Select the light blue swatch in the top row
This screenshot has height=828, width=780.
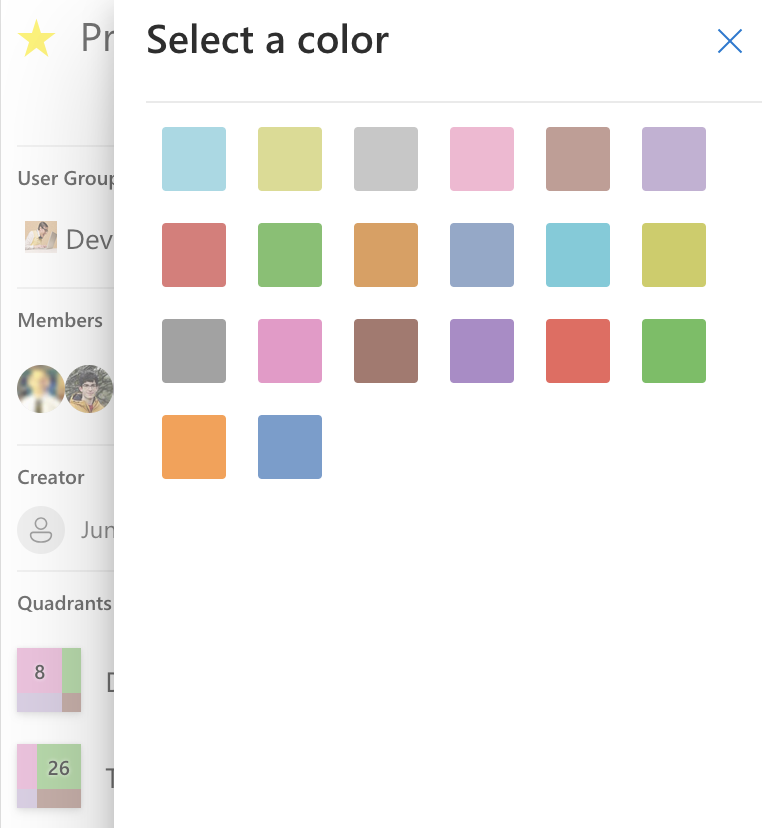coord(193,159)
